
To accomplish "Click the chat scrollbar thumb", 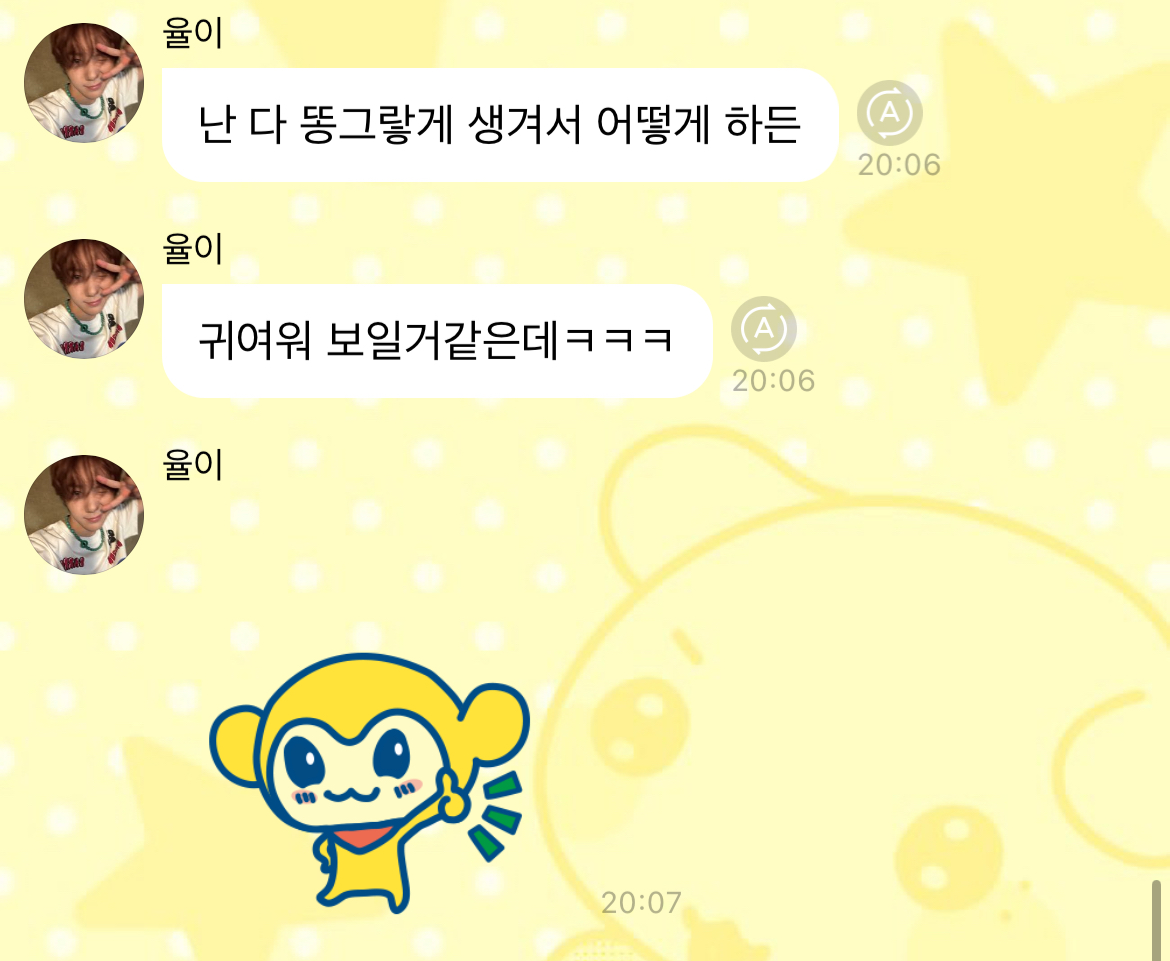I will click(x=1157, y=920).
